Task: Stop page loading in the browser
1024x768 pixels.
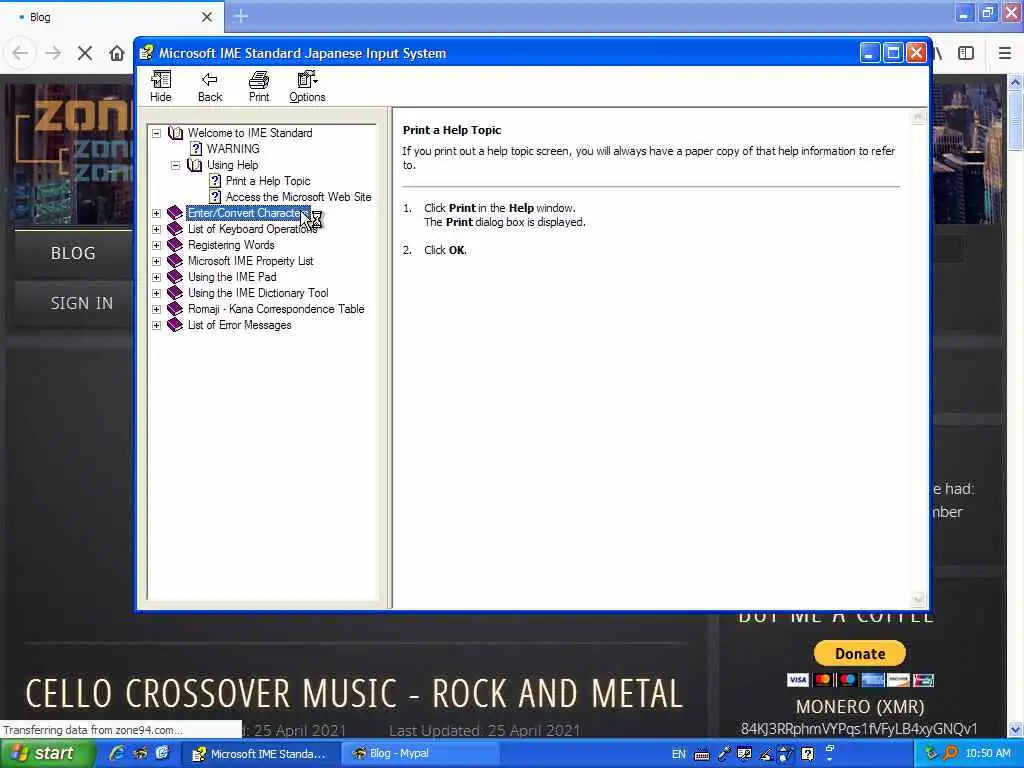Action: click(85, 53)
